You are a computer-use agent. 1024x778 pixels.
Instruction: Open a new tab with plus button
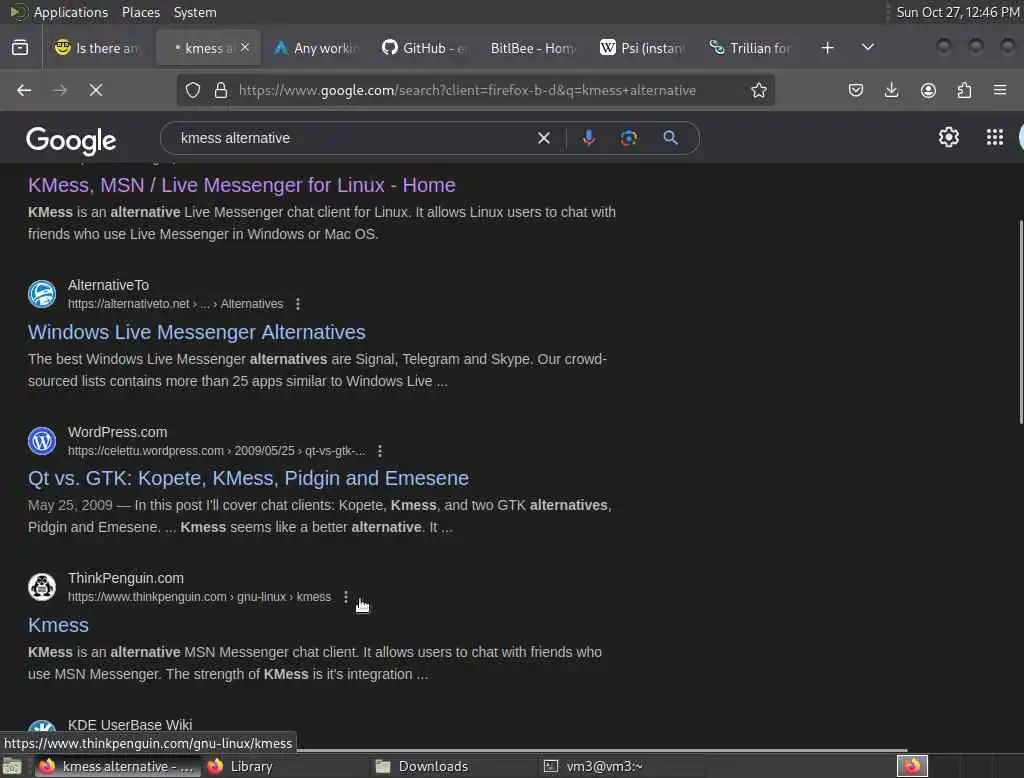tap(827, 48)
